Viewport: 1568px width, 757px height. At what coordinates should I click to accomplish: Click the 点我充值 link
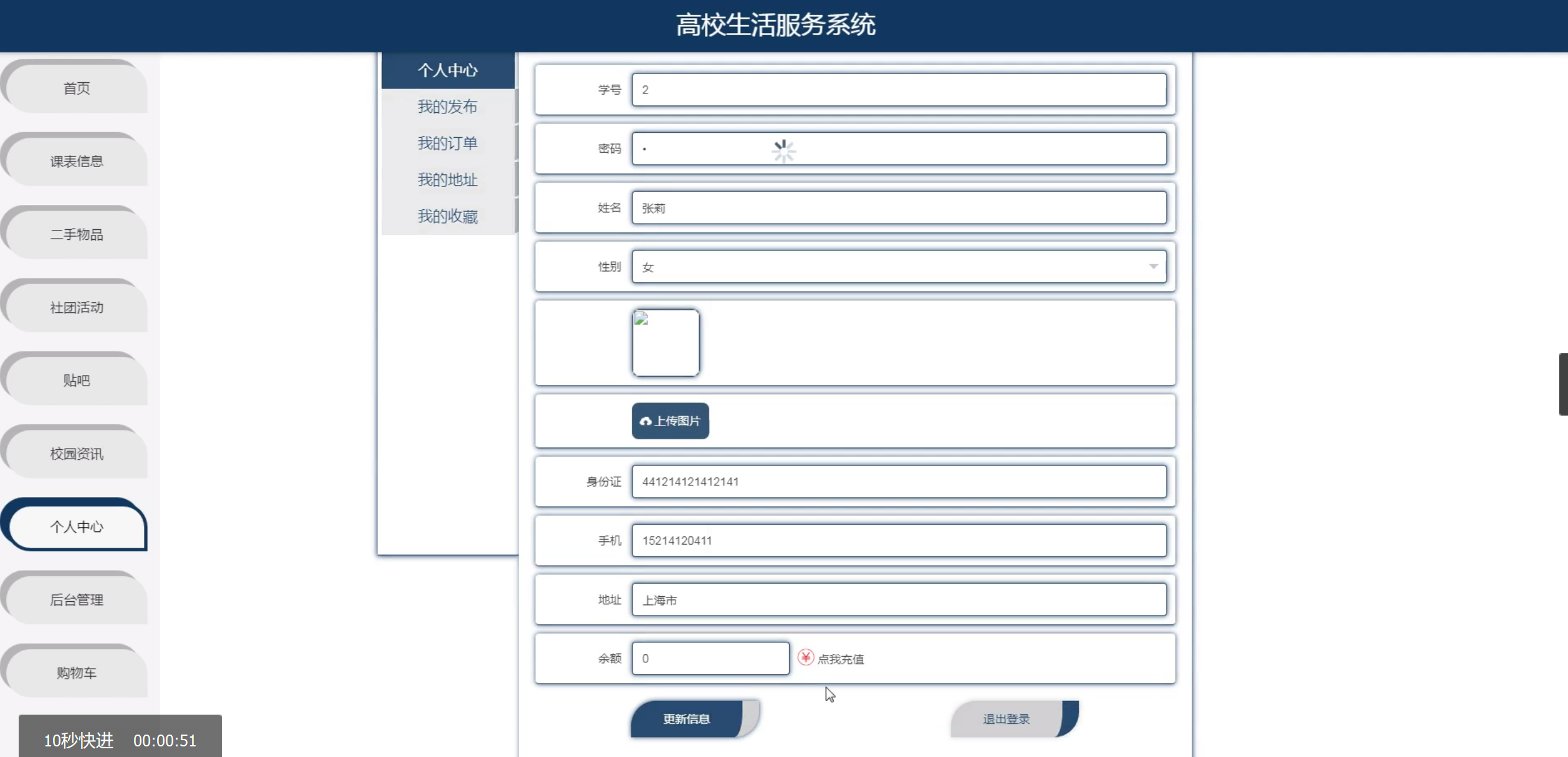click(x=840, y=659)
